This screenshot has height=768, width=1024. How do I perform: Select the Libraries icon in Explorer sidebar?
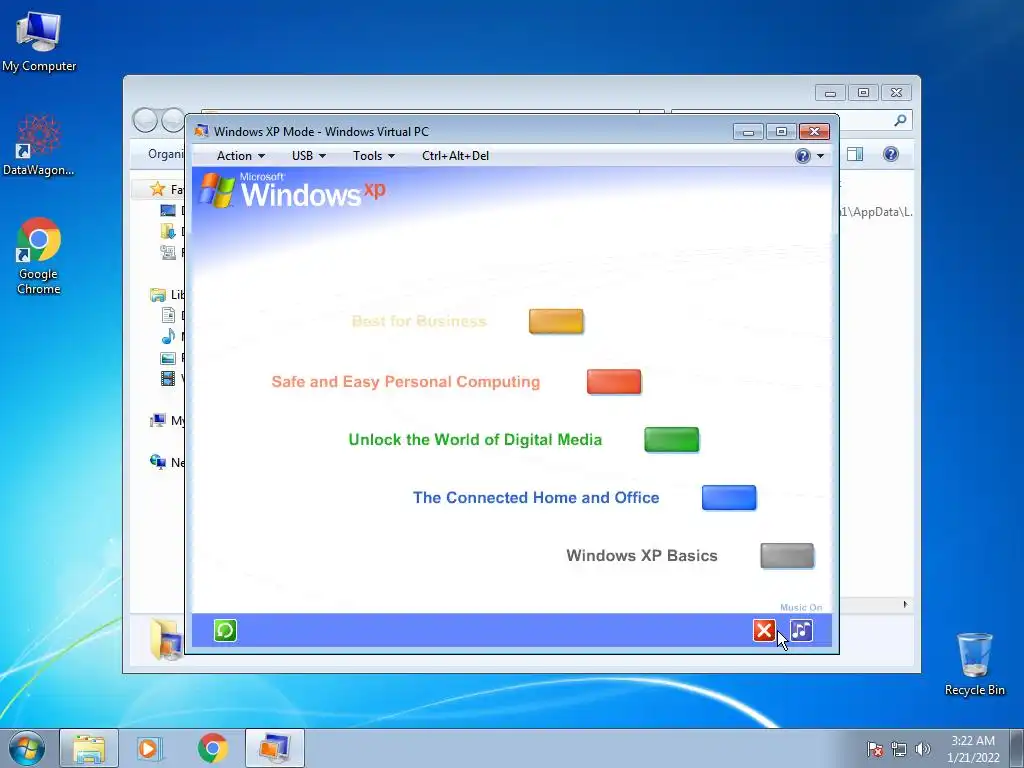click(x=157, y=295)
